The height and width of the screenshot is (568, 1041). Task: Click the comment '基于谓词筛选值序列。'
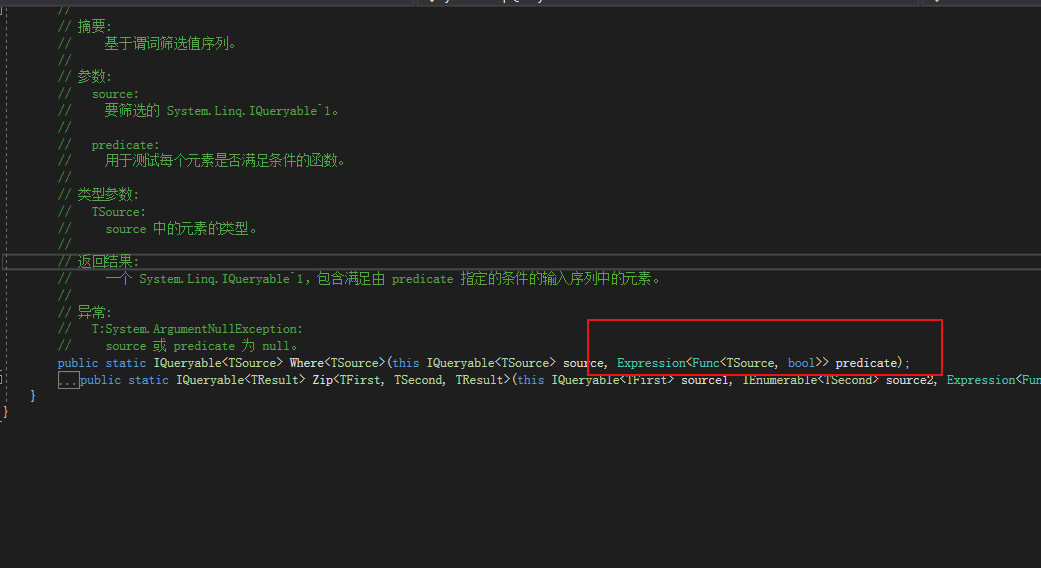[170, 44]
